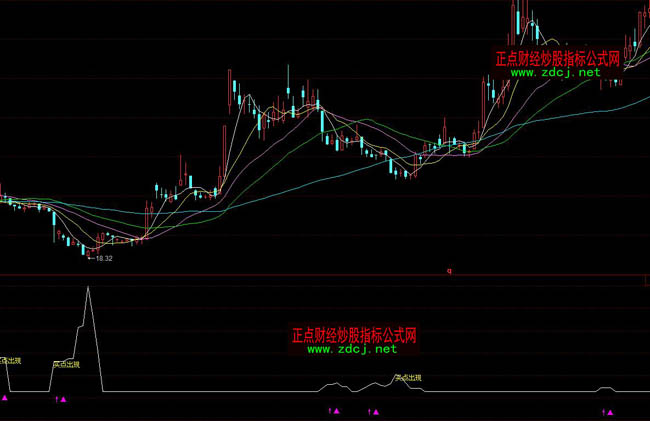Click the leftmost magenta triangle signal marker
Screen dimensions: 650x421
click(4, 398)
